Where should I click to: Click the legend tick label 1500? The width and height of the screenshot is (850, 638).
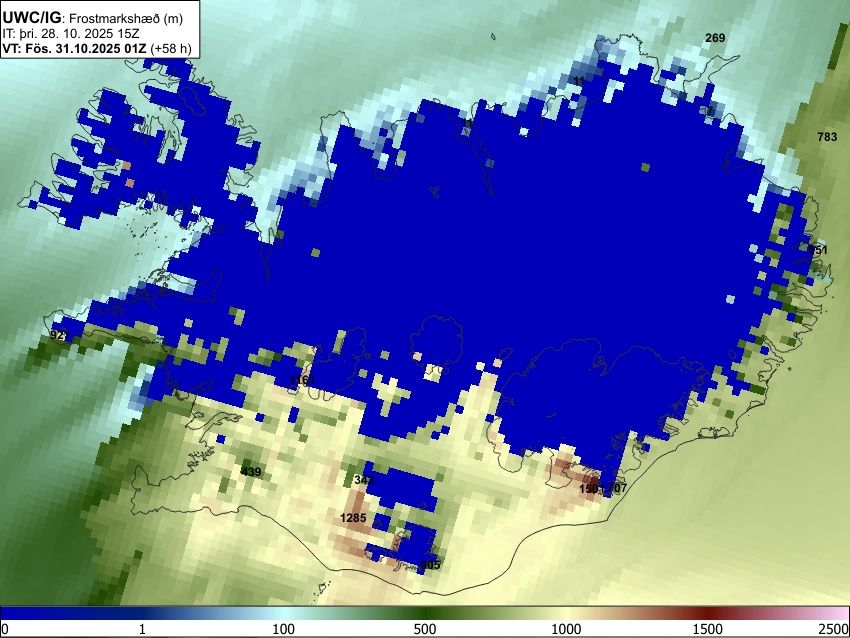[708, 629]
